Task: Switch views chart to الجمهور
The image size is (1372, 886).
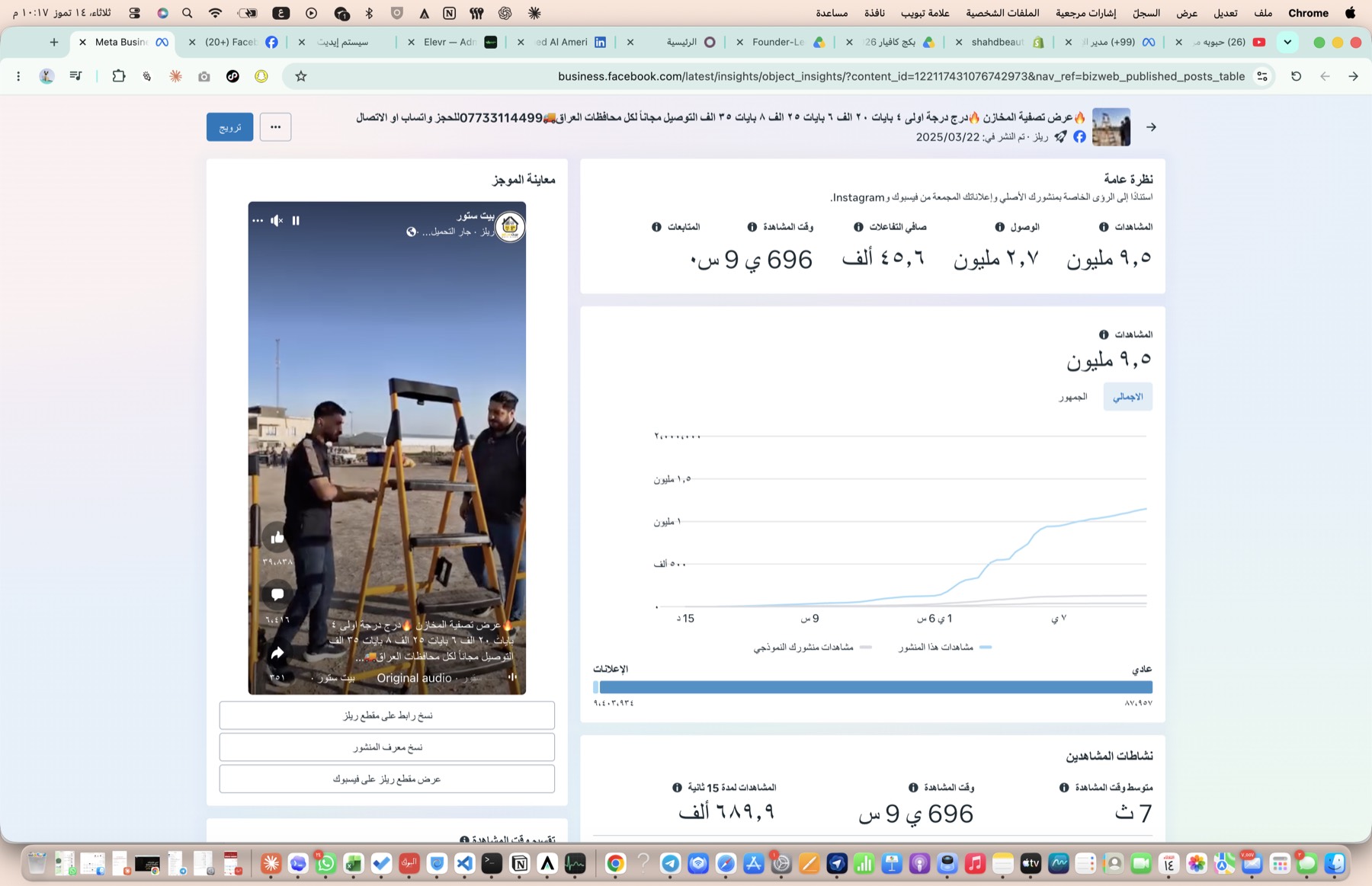Action: point(1072,397)
